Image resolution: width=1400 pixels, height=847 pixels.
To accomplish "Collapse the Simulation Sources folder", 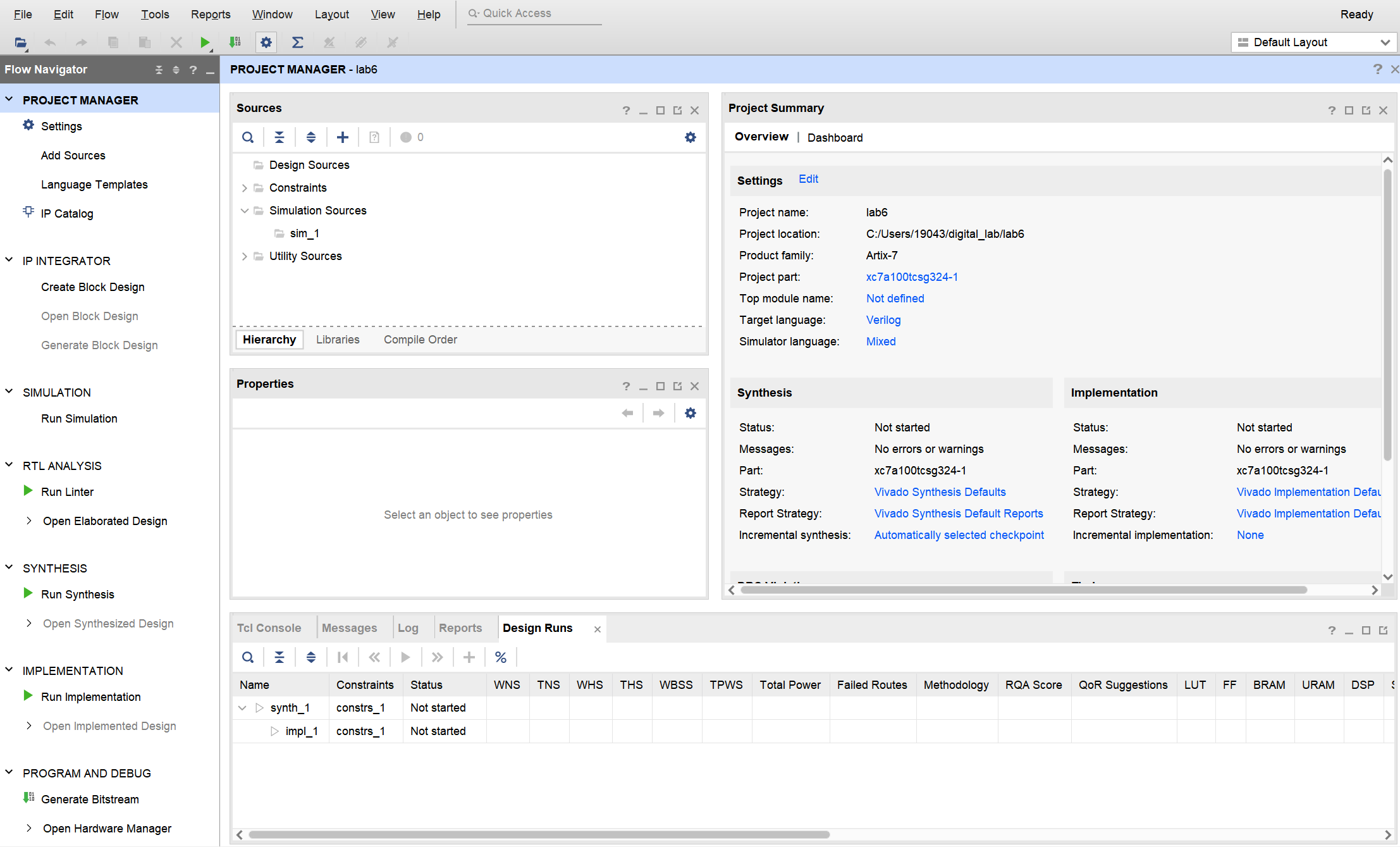I will [x=245, y=211].
